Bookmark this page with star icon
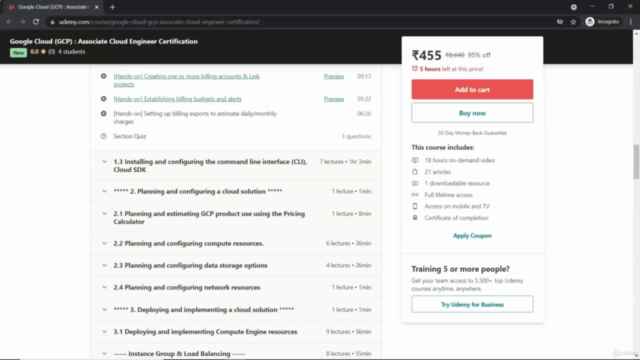 coord(573,22)
